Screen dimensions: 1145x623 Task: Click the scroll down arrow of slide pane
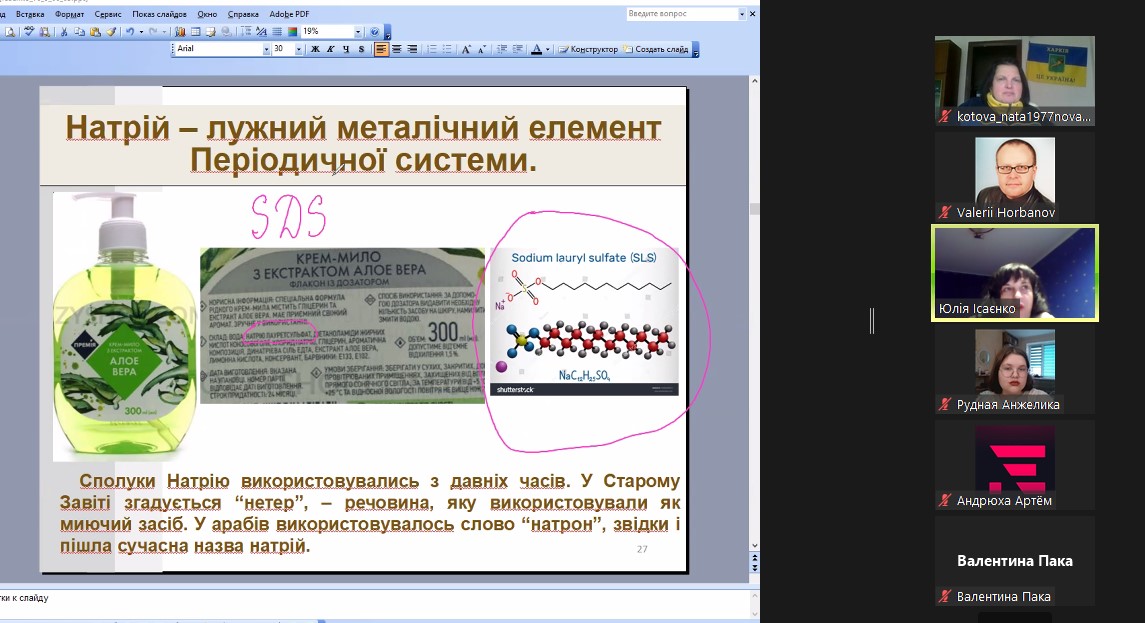pos(754,546)
